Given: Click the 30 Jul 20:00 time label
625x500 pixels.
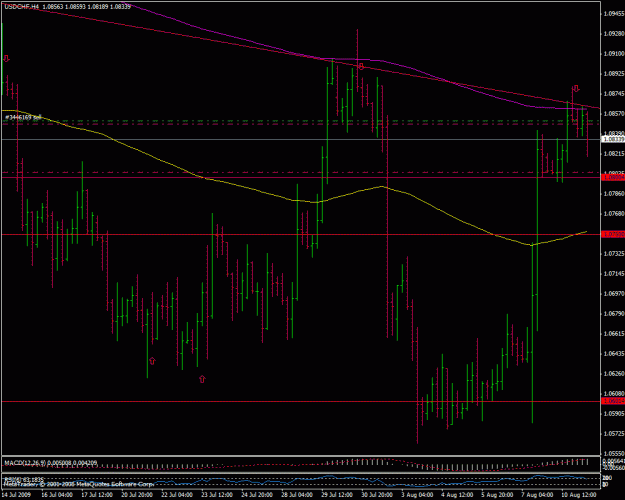Looking at the screenshot, I should 377,495.
